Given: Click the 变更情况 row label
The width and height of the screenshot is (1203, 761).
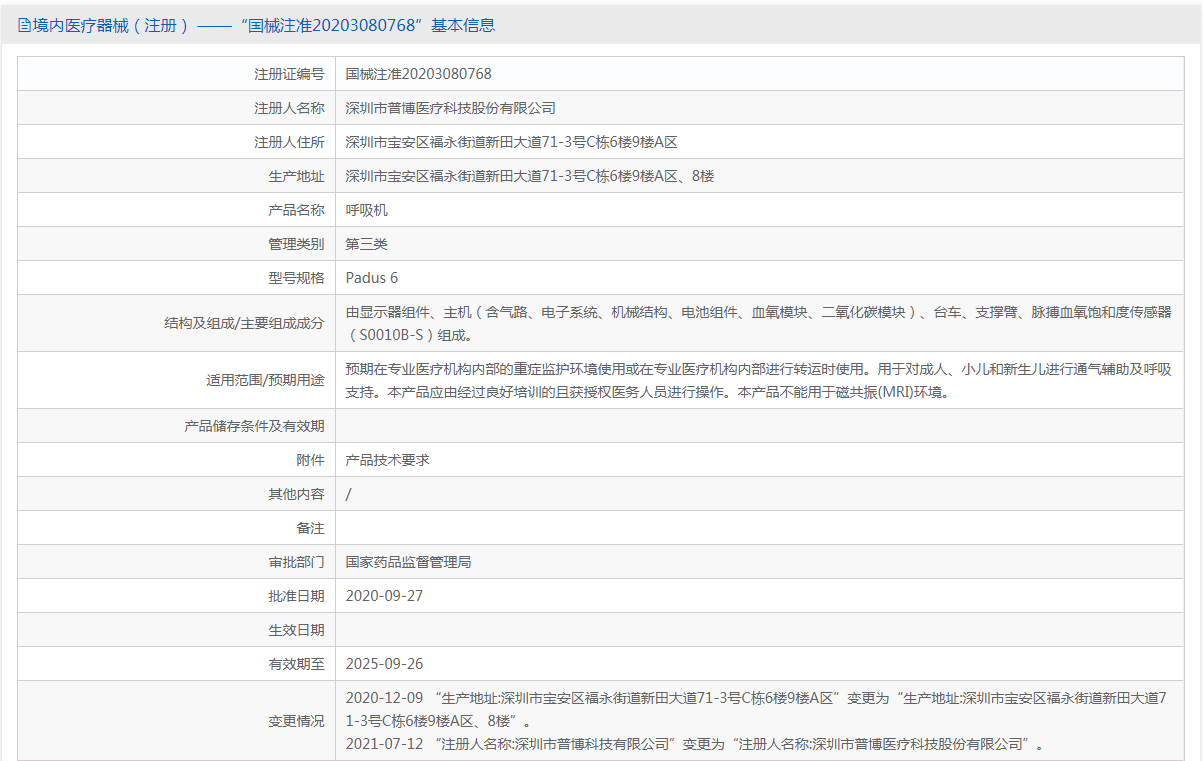Looking at the screenshot, I should click(x=296, y=721).
